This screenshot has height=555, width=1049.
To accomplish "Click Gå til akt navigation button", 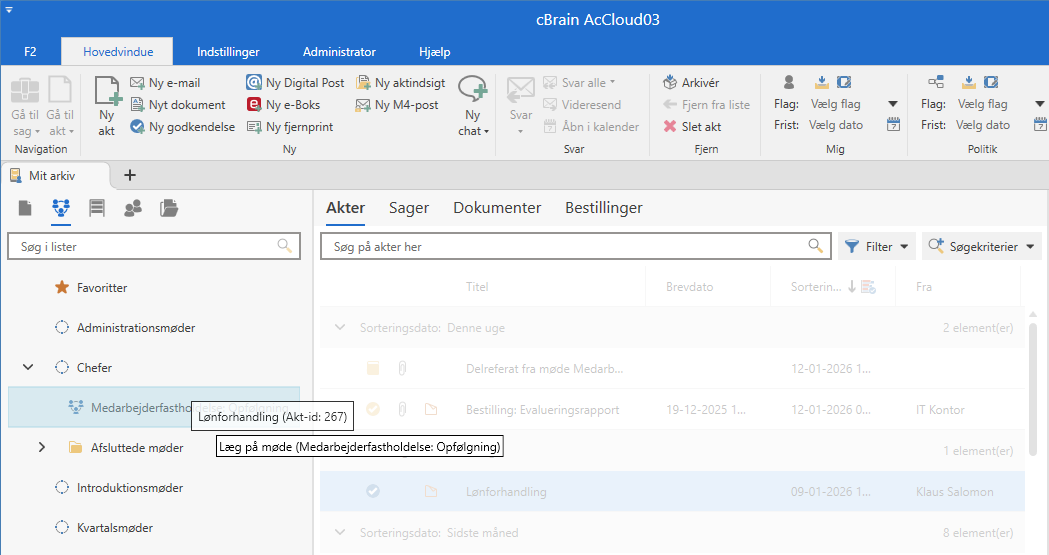I will (60, 106).
